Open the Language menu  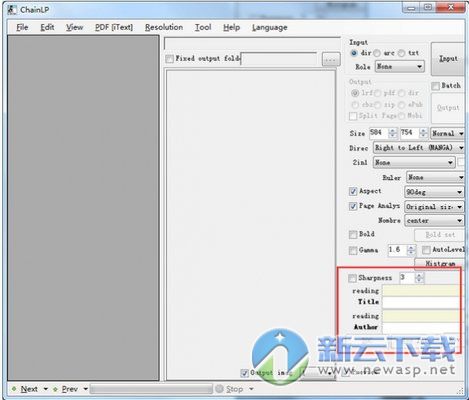[x=269, y=27]
